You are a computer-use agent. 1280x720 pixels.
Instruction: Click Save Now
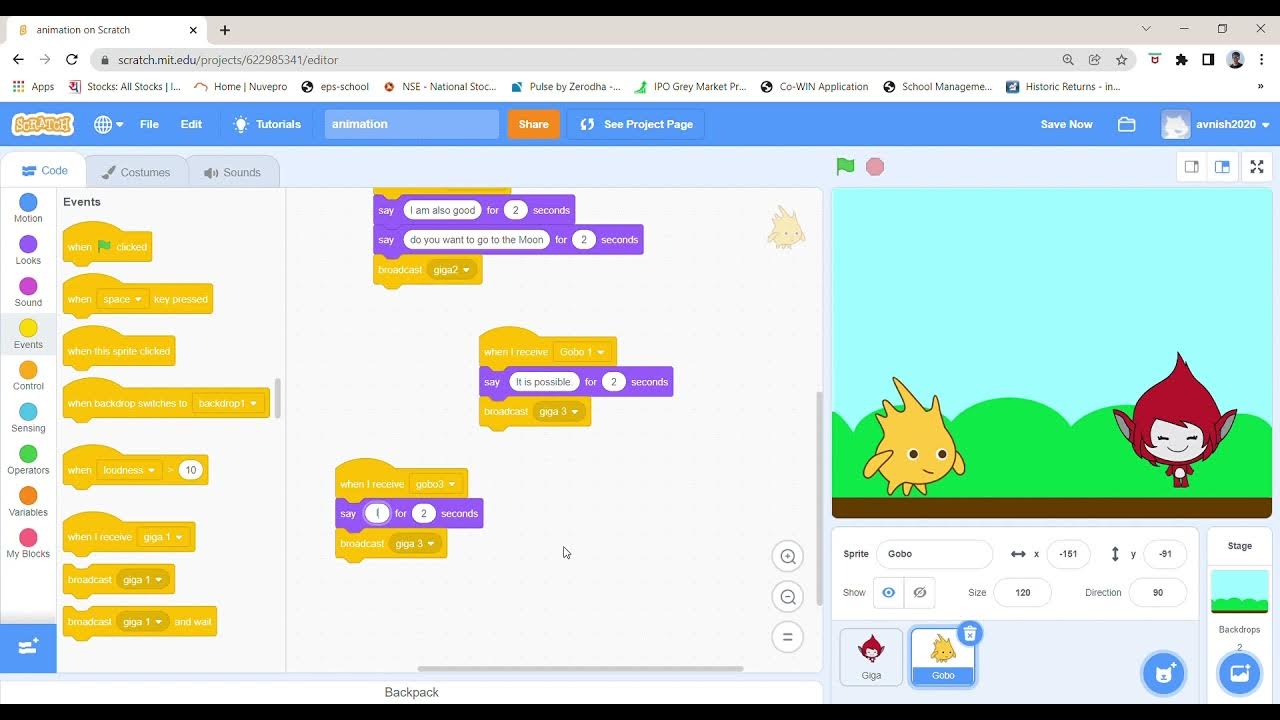1066,124
